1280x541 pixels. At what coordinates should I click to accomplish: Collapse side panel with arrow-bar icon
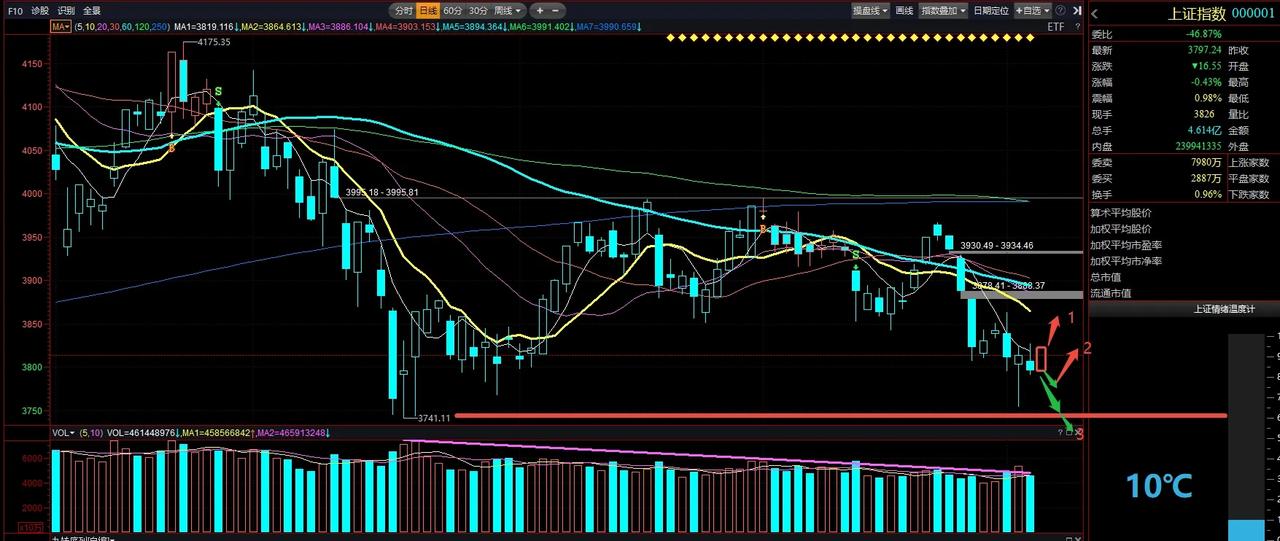[1076, 10]
